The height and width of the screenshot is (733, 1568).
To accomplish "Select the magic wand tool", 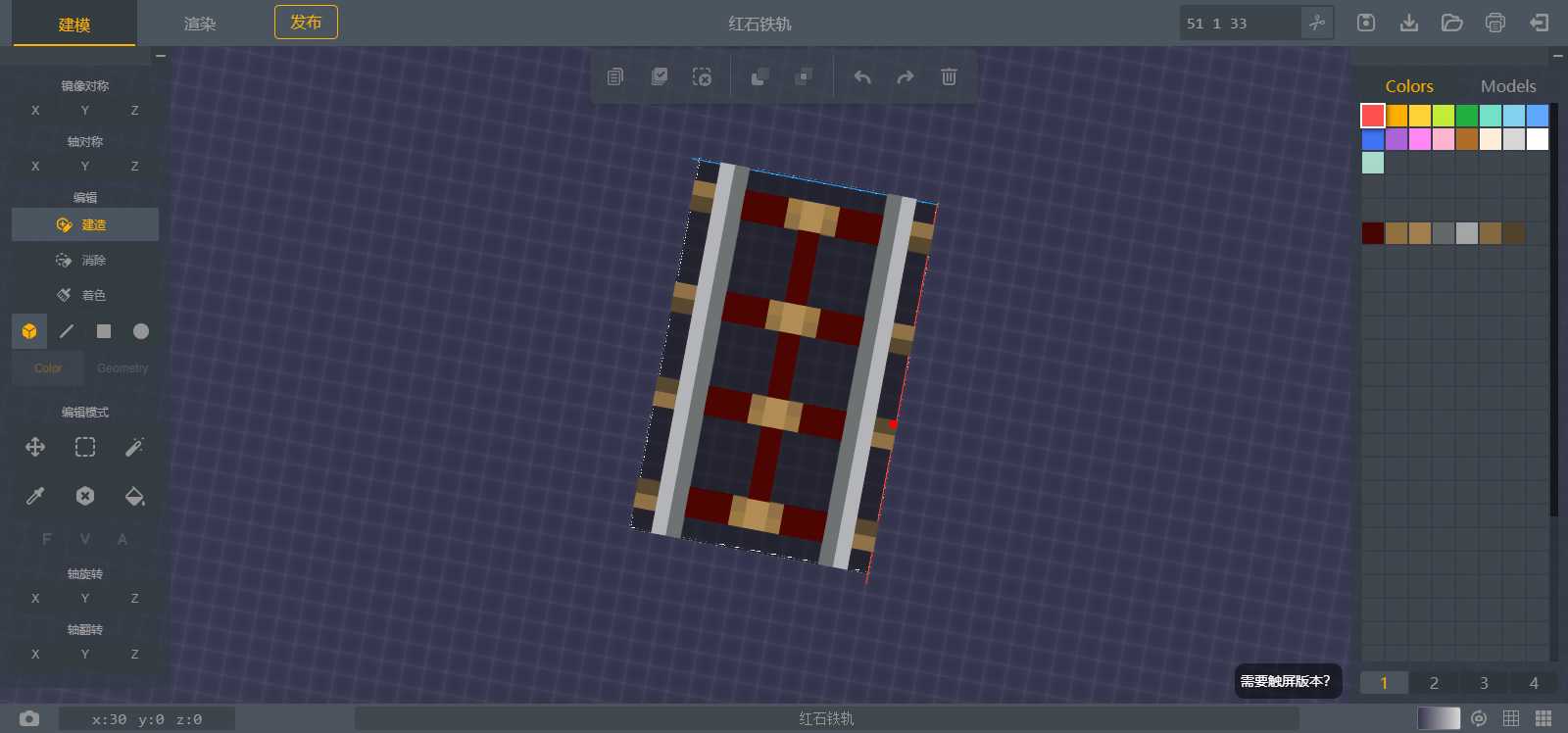I will click(135, 447).
